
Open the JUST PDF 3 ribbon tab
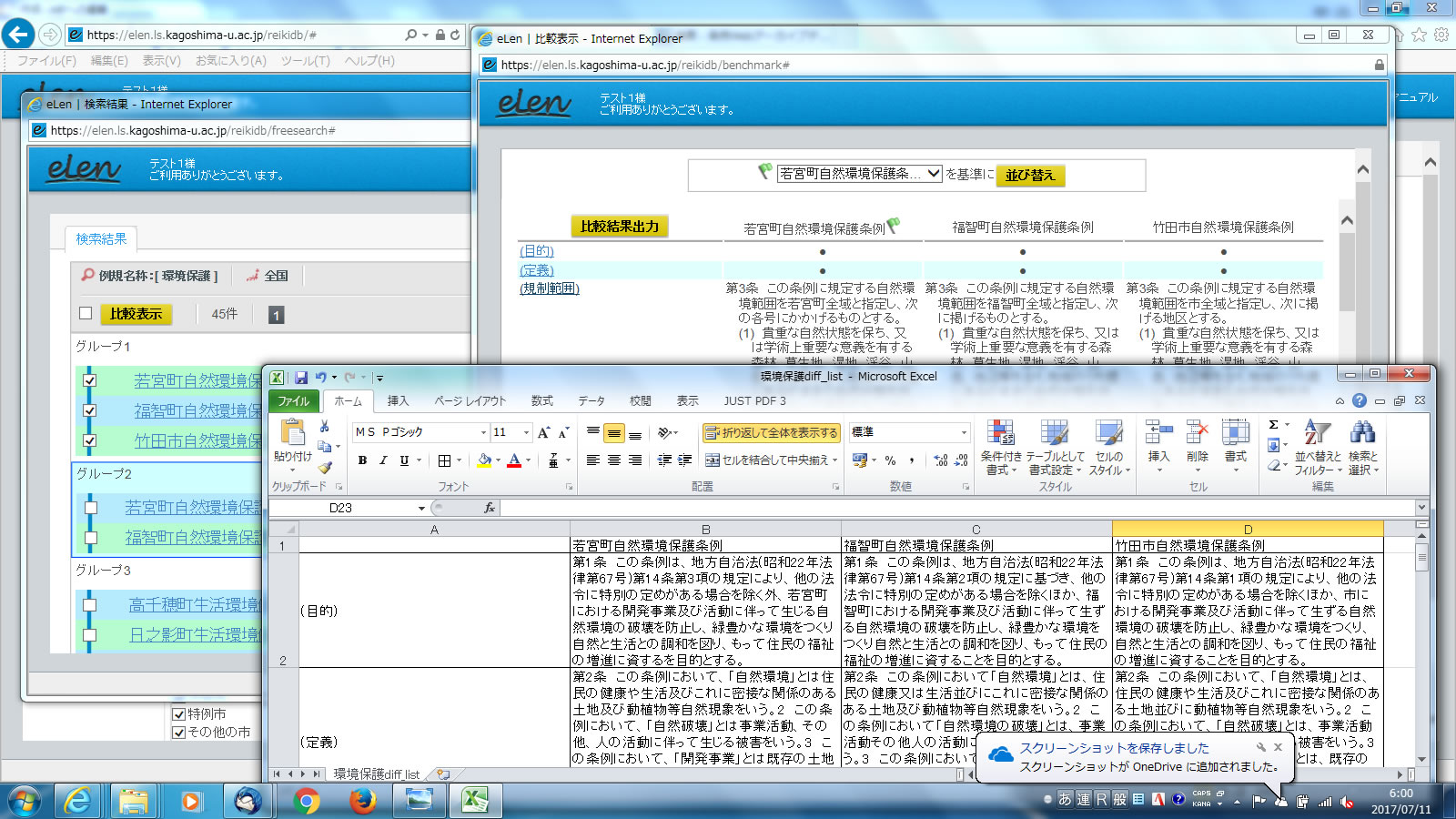(x=754, y=401)
